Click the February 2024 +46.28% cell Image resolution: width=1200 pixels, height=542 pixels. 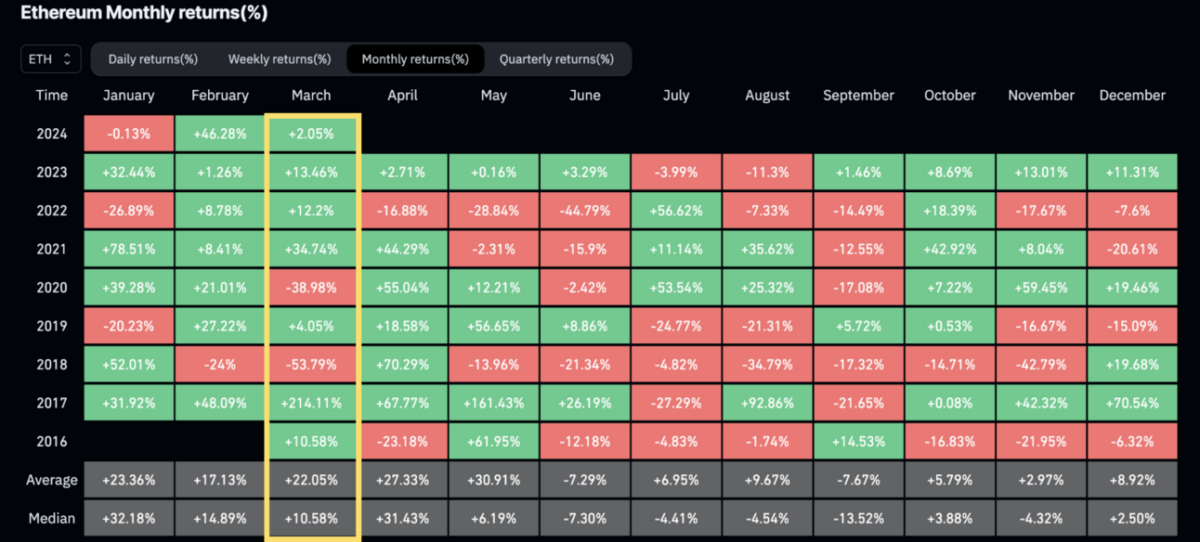[x=220, y=134]
